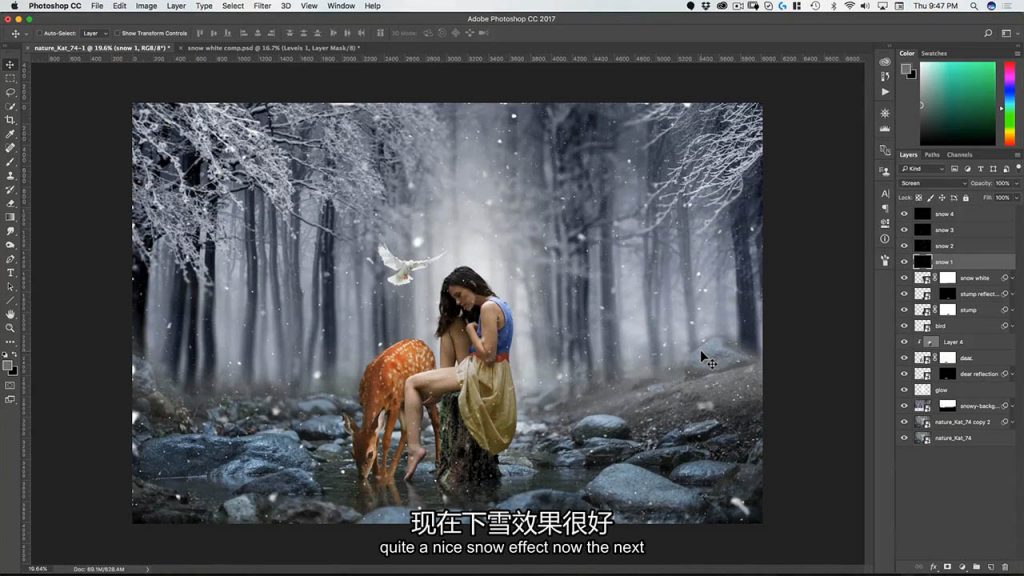Enable the Auto-Select checkbox
1024x576 pixels.
[39, 33]
